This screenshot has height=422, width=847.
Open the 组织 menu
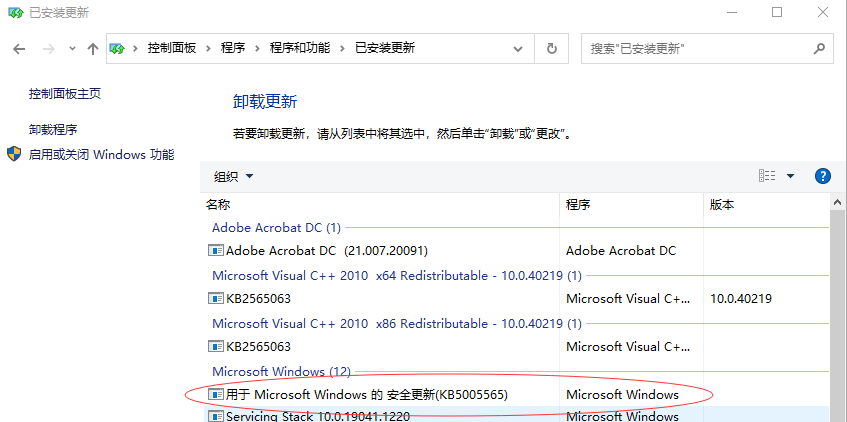(234, 176)
